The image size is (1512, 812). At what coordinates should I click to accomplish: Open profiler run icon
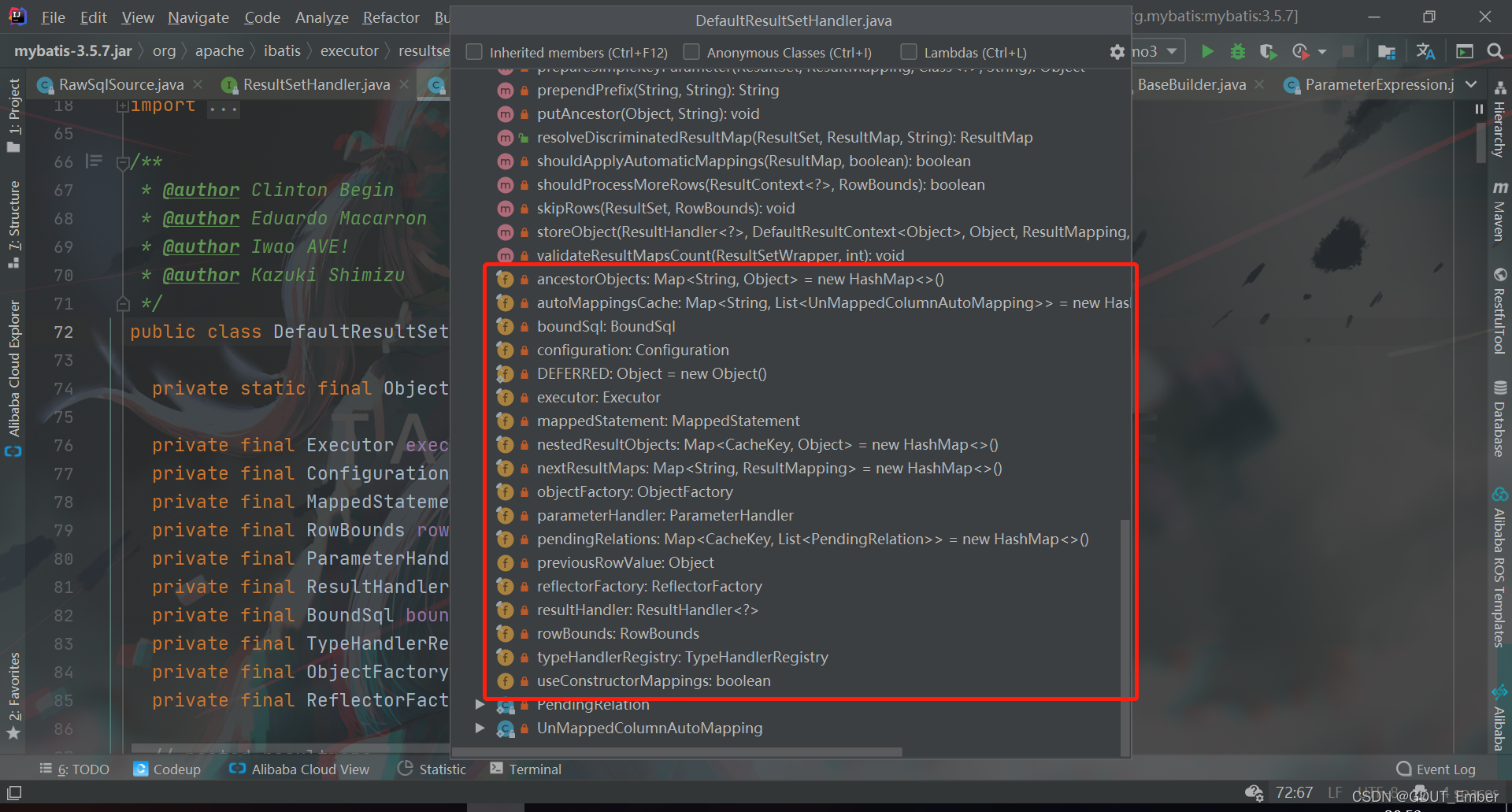(1300, 52)
